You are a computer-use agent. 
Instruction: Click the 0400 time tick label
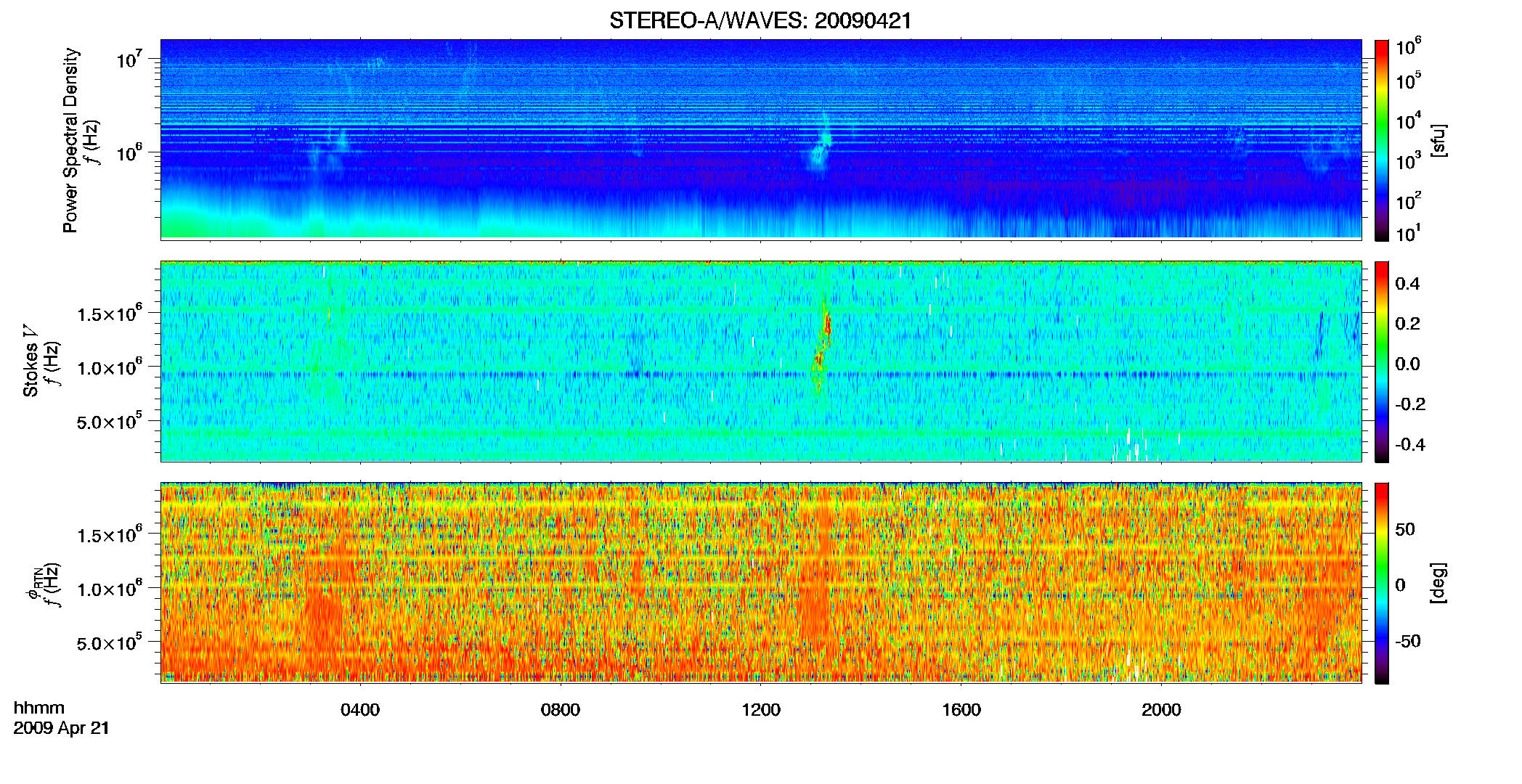coord(360,710)
